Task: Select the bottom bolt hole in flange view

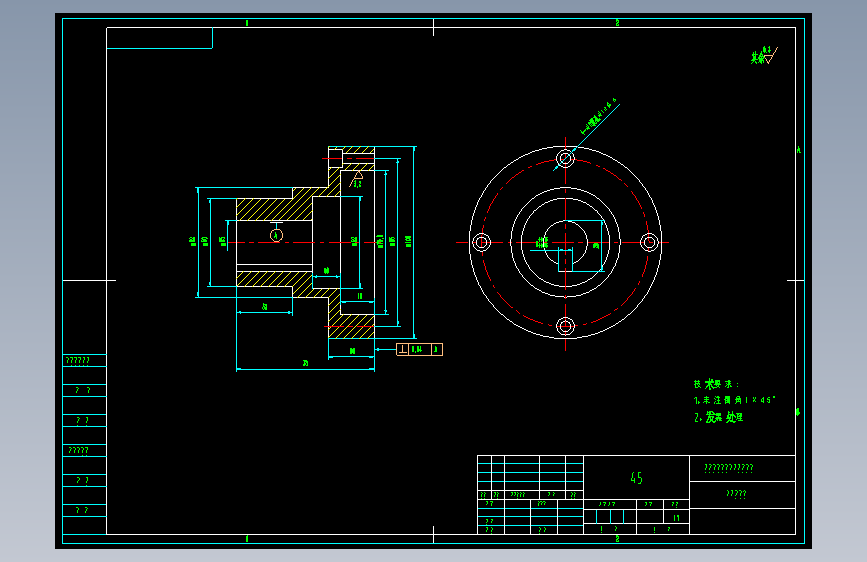Action: click(565, 326)
